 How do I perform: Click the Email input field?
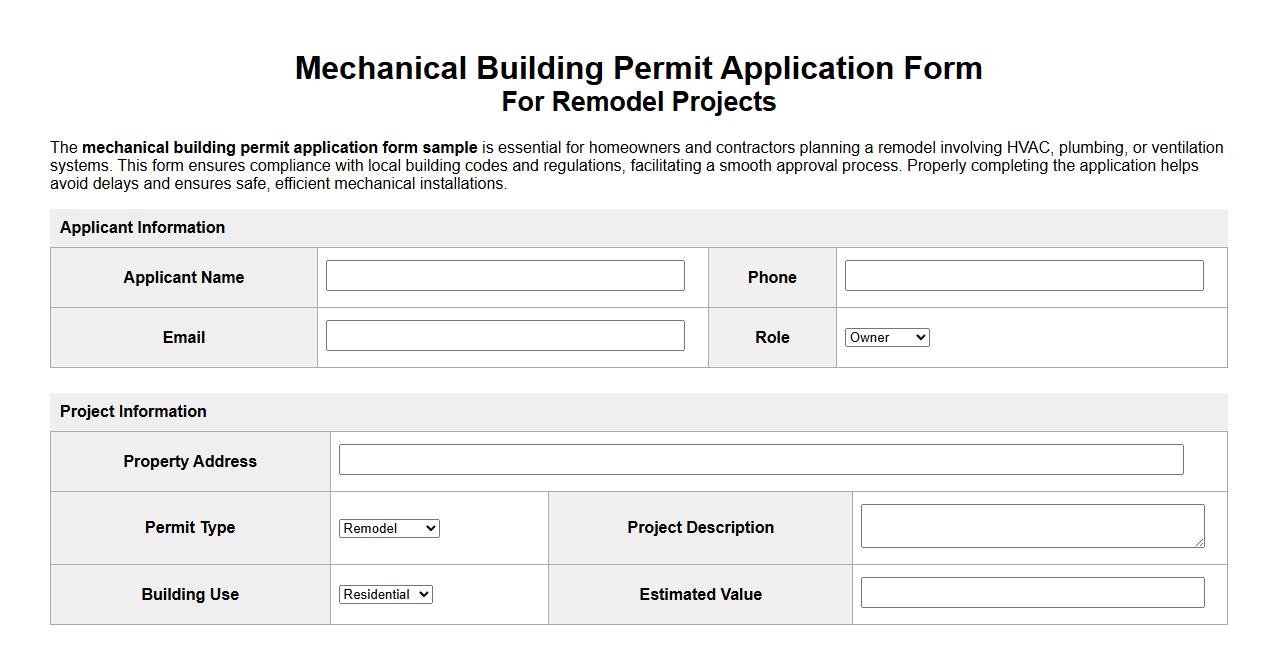click(x=505, y=335)
